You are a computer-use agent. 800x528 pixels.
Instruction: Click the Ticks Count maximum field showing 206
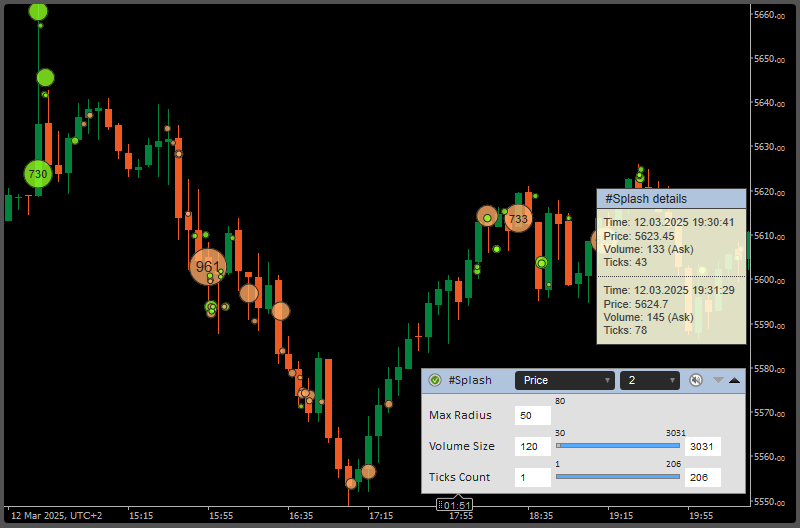point(703,477)
